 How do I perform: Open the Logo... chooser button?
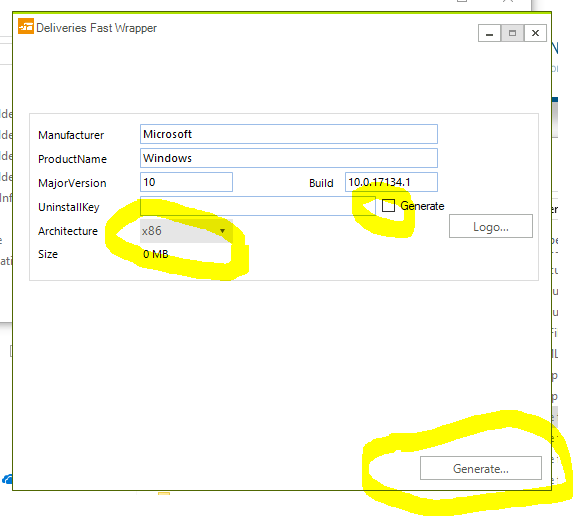click(491, 226)
